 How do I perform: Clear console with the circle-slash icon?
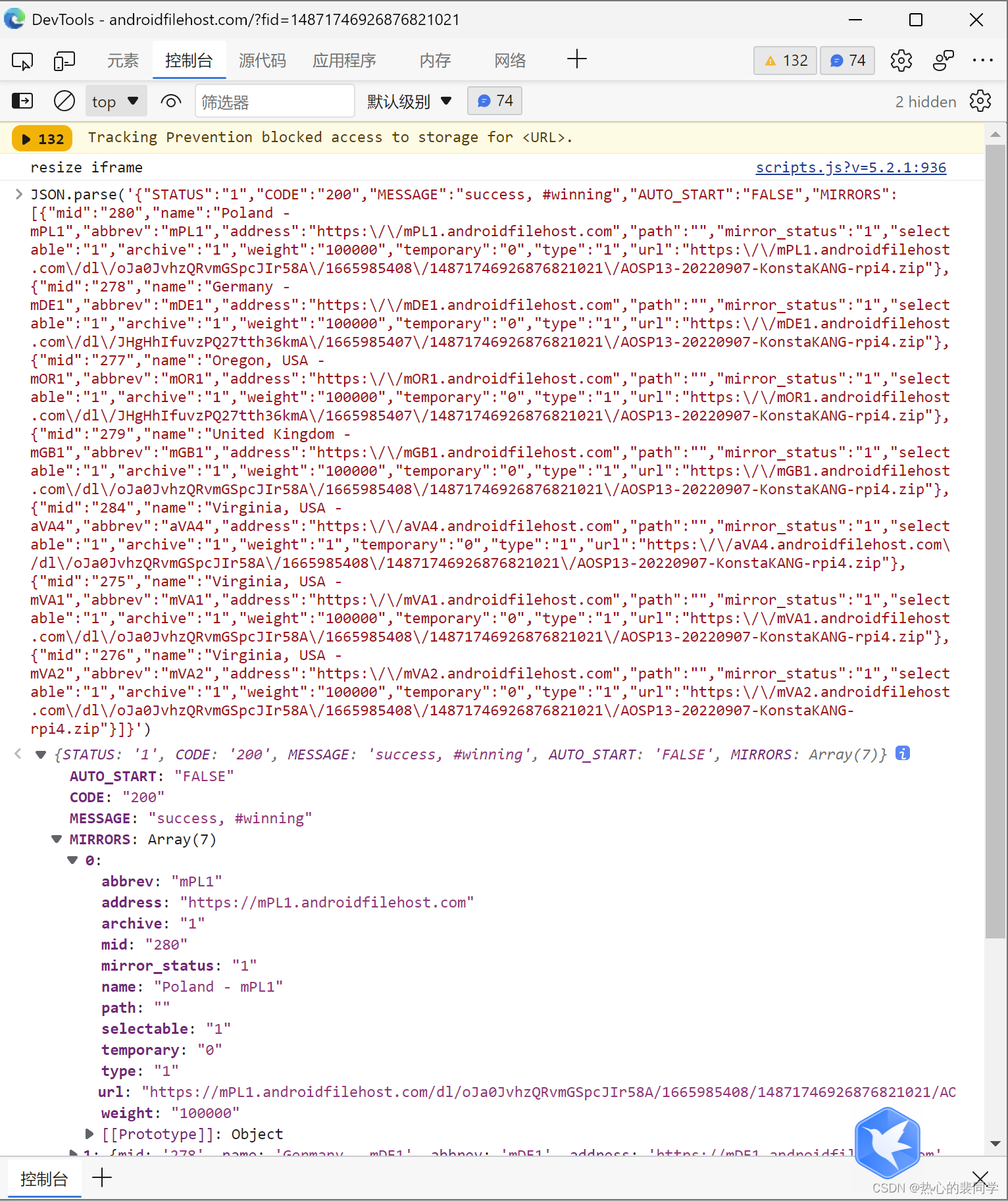pyautogui.click(x=64, y=101)
